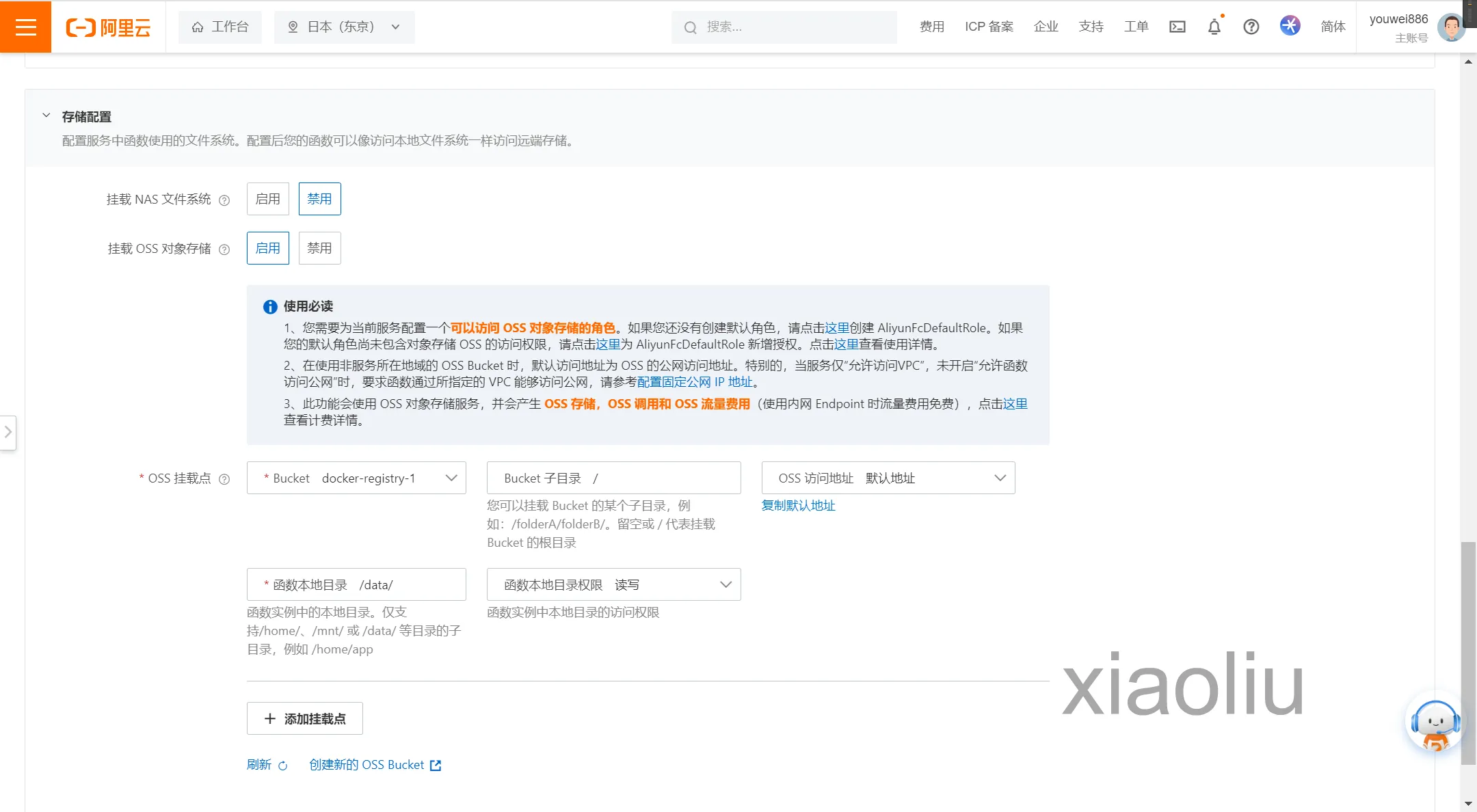The image size is (1477, 812).
Task: Click the info icon beside 使用必读
Action: (270, 307)
